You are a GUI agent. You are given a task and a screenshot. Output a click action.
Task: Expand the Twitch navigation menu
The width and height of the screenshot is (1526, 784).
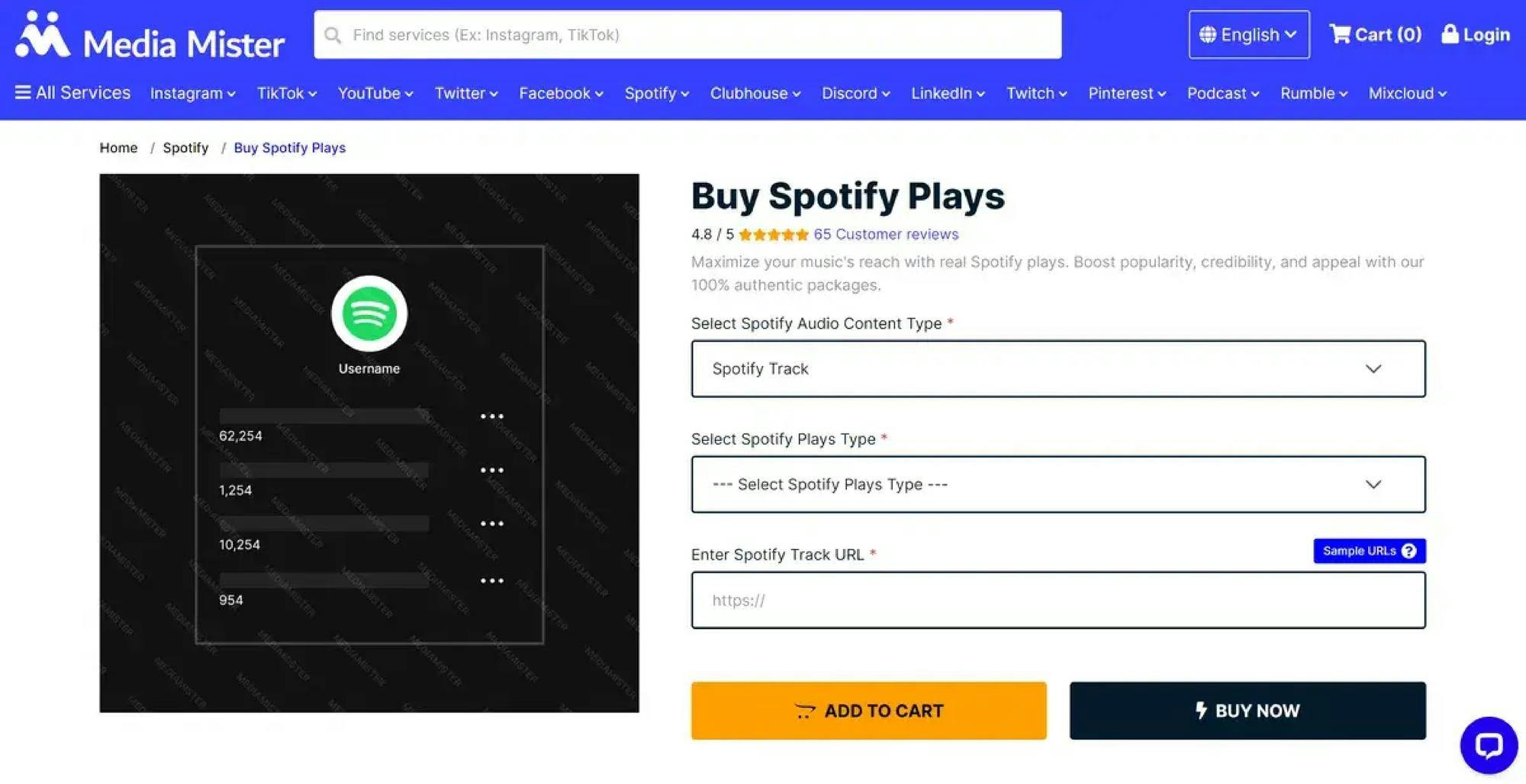point(1036,93)
